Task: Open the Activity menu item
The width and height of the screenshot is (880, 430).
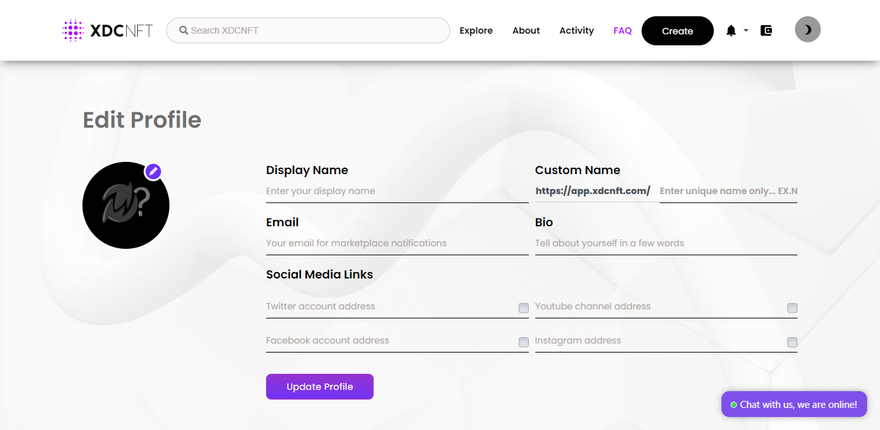Action: pos(576,31)
